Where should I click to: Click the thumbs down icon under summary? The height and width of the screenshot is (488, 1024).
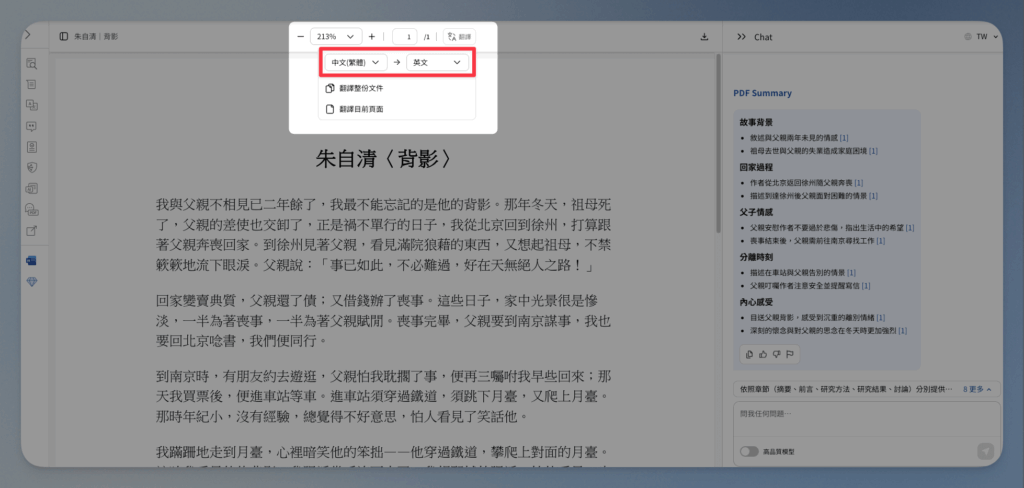tap(776, 354)
